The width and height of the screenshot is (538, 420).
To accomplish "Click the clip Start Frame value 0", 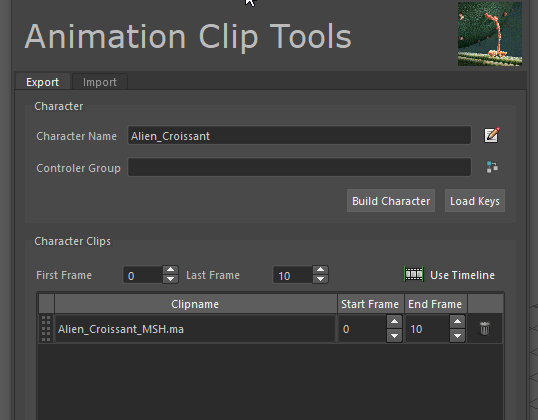I will click(x=362, y=329).
